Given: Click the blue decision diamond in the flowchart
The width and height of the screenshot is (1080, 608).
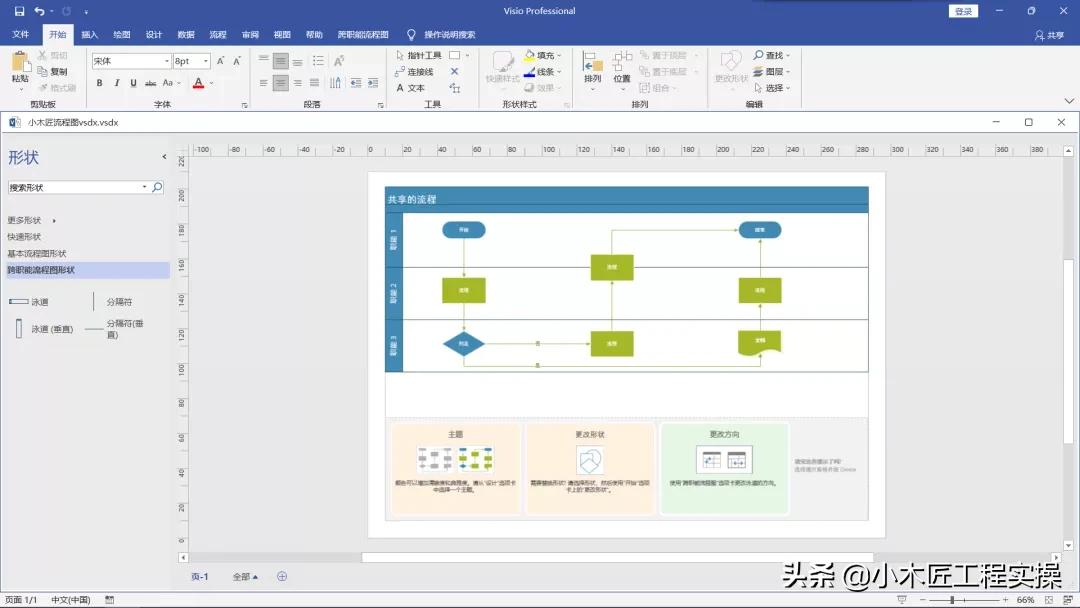Looking at the screenshot, I should [464, 344].
